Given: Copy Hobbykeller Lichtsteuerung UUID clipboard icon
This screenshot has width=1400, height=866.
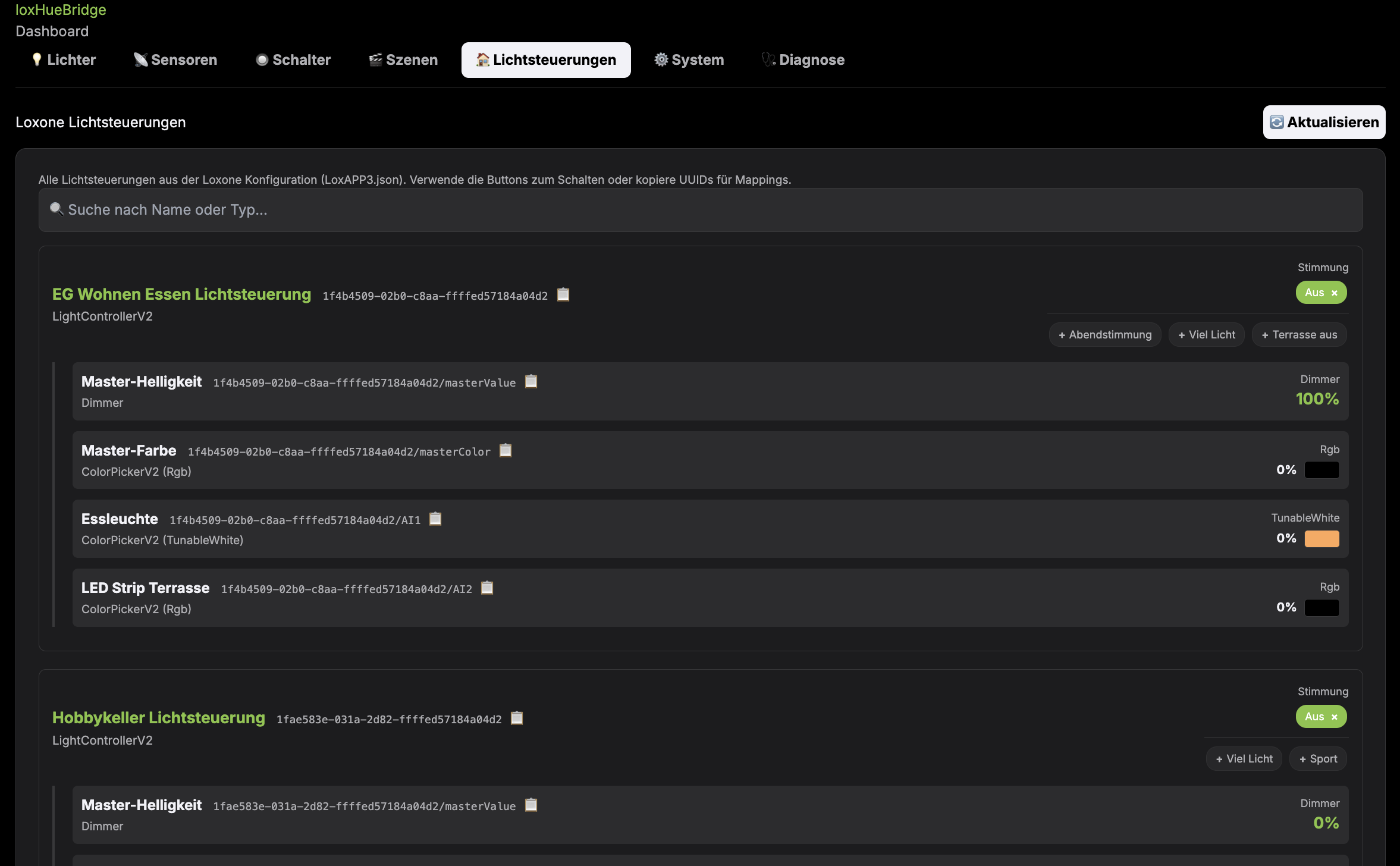Looking at the screenshot, I should tap(517, 718).
